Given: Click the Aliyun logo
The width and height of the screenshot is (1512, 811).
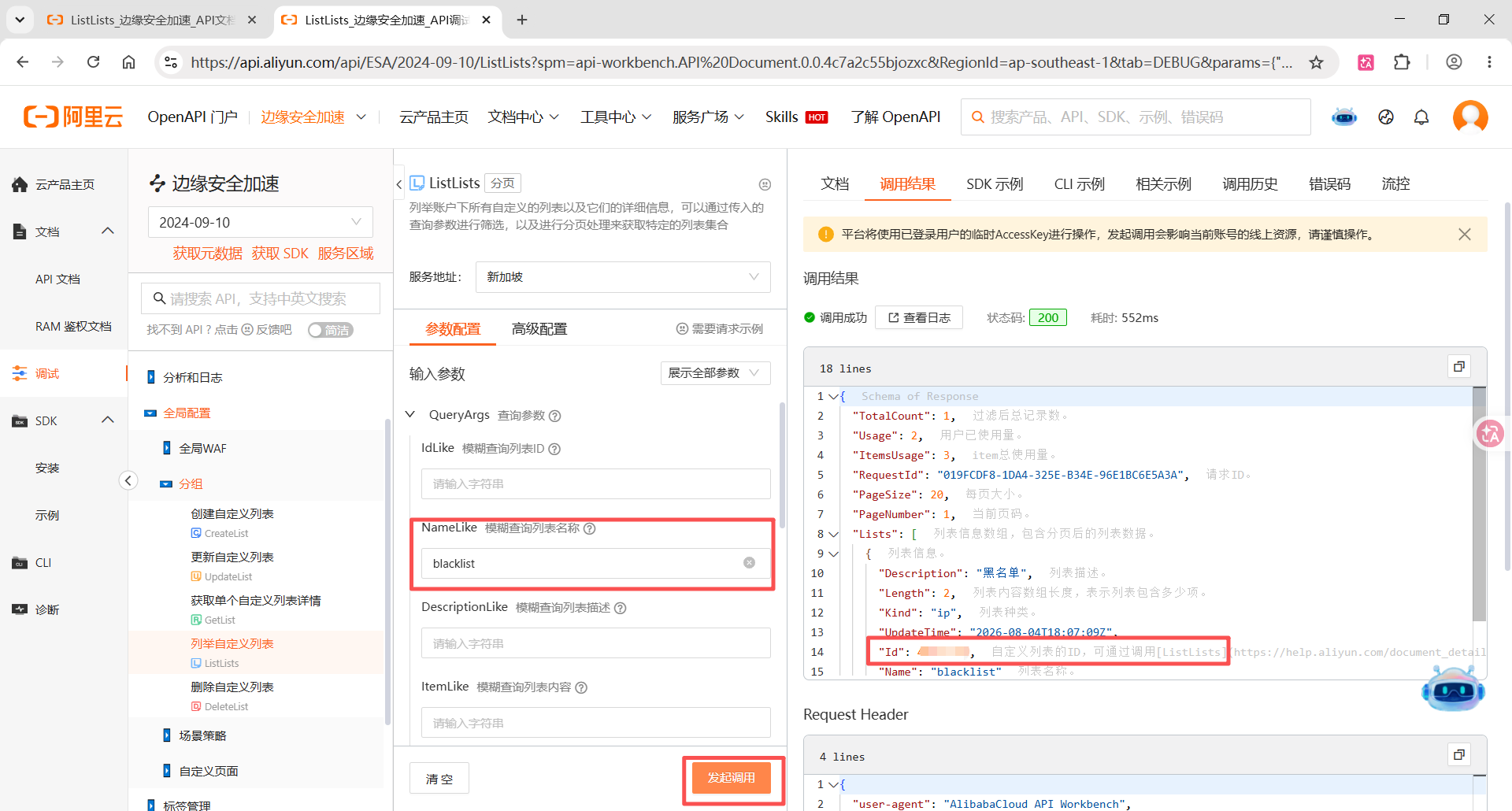Looking at the screenshot, I should (73, 117).
